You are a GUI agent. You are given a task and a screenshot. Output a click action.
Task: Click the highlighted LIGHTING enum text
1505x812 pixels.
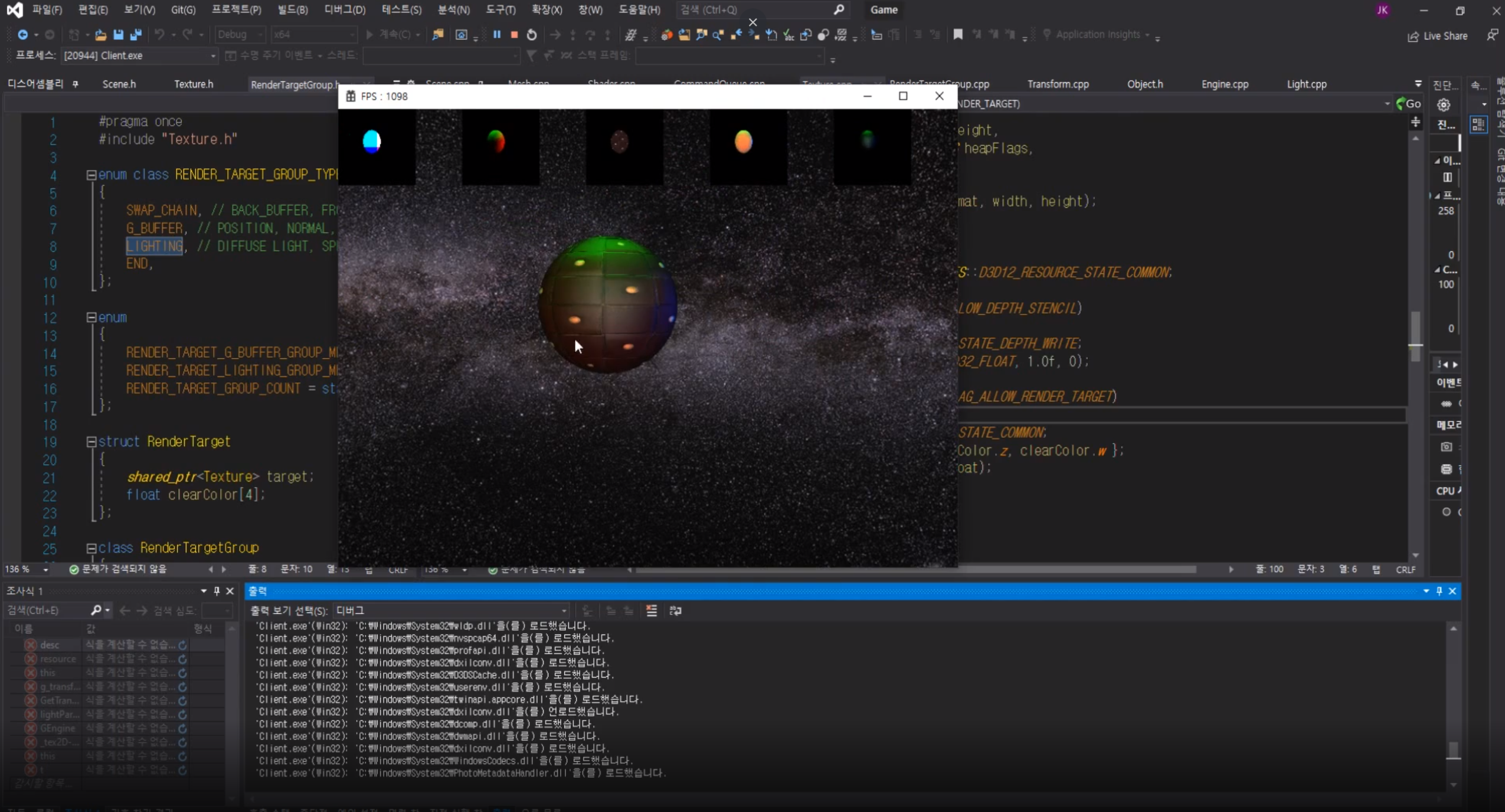click(155, 246)
